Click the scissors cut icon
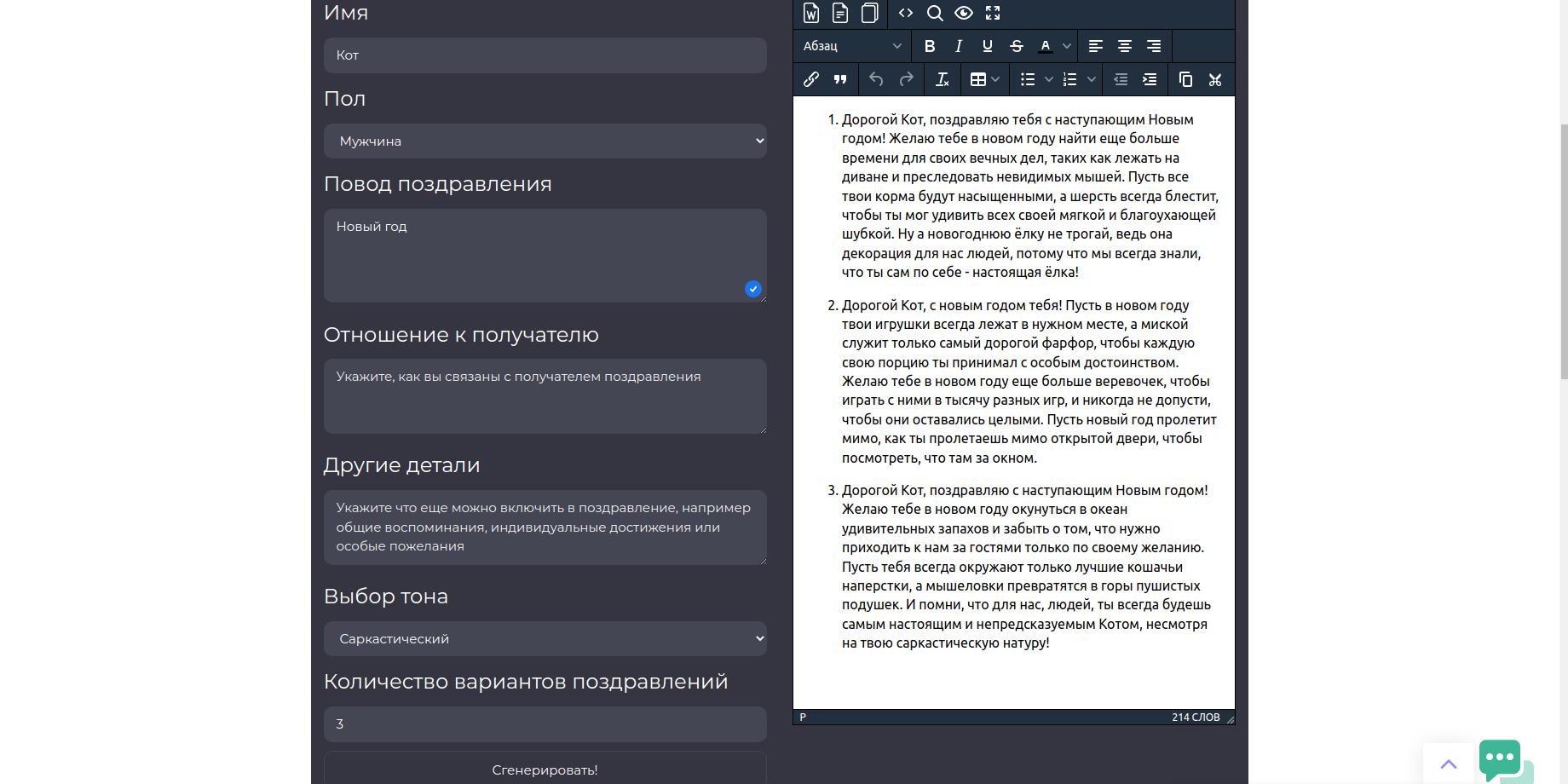The image size is (1568, 784). [x=1215, y=79]
